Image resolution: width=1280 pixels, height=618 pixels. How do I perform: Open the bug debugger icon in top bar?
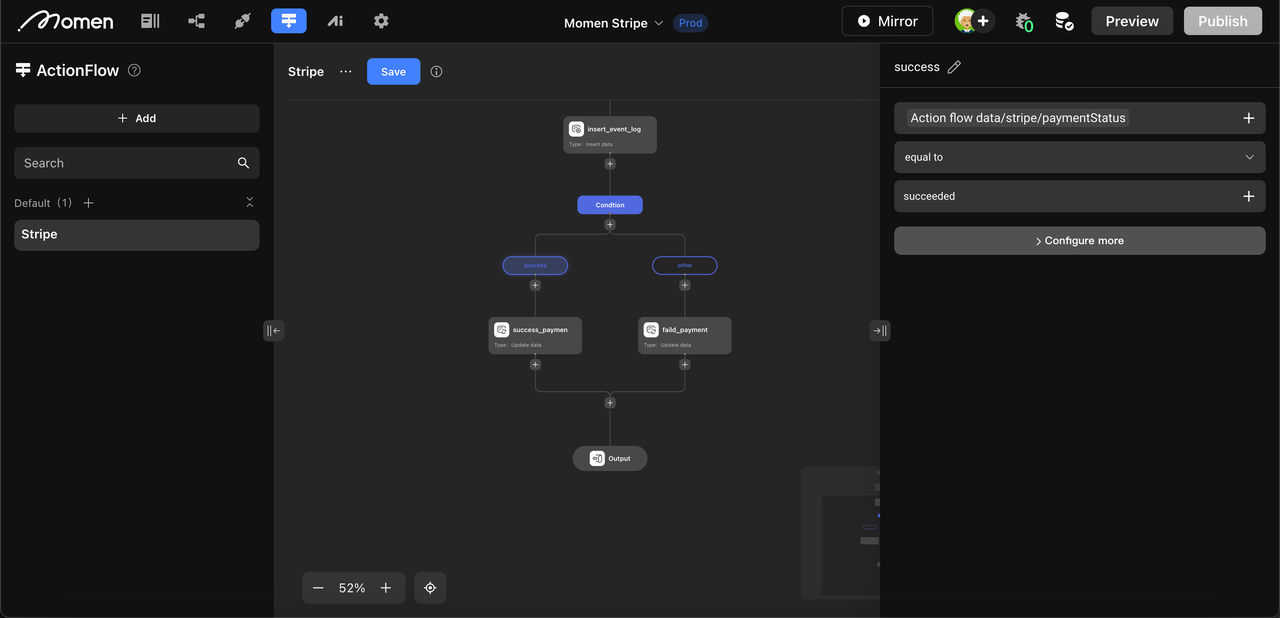click(1023, 21)
